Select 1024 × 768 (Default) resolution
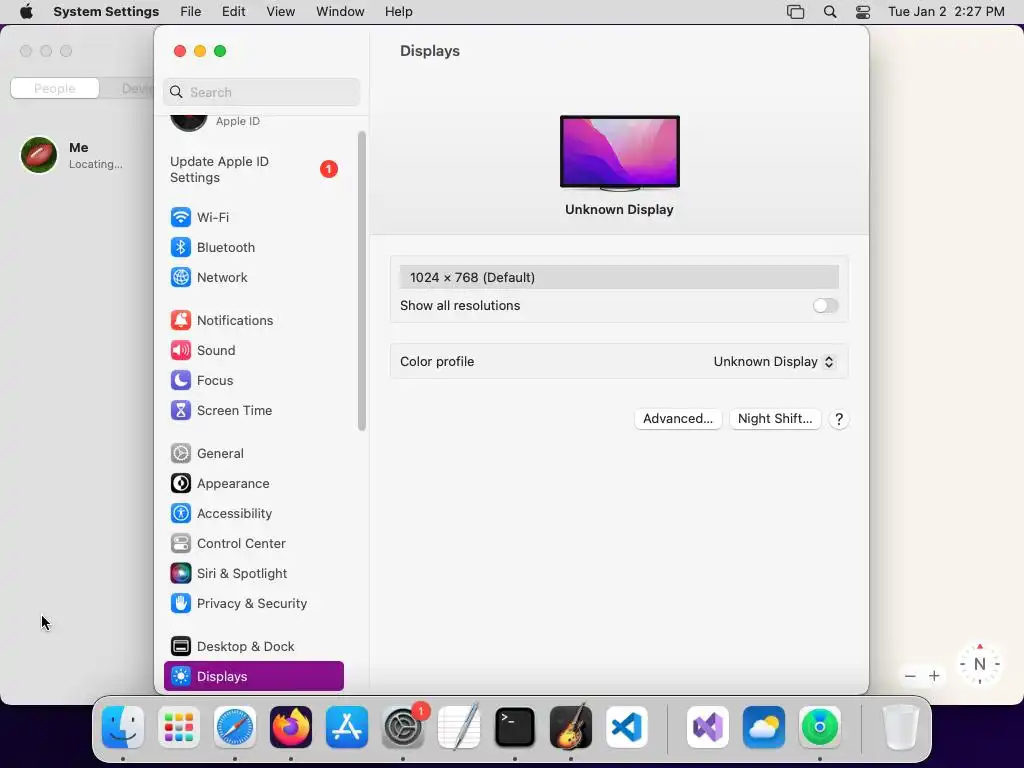The height and width of the screenshot is (768, 1024). [619, 278]
